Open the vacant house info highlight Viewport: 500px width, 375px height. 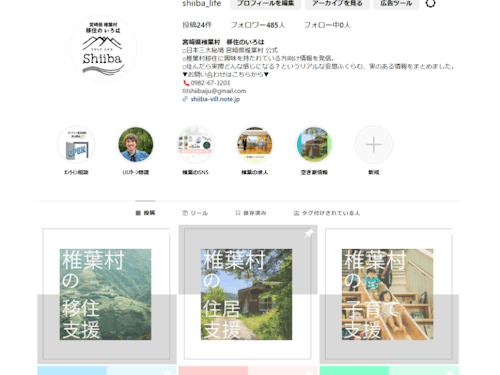tap(314, 145)
